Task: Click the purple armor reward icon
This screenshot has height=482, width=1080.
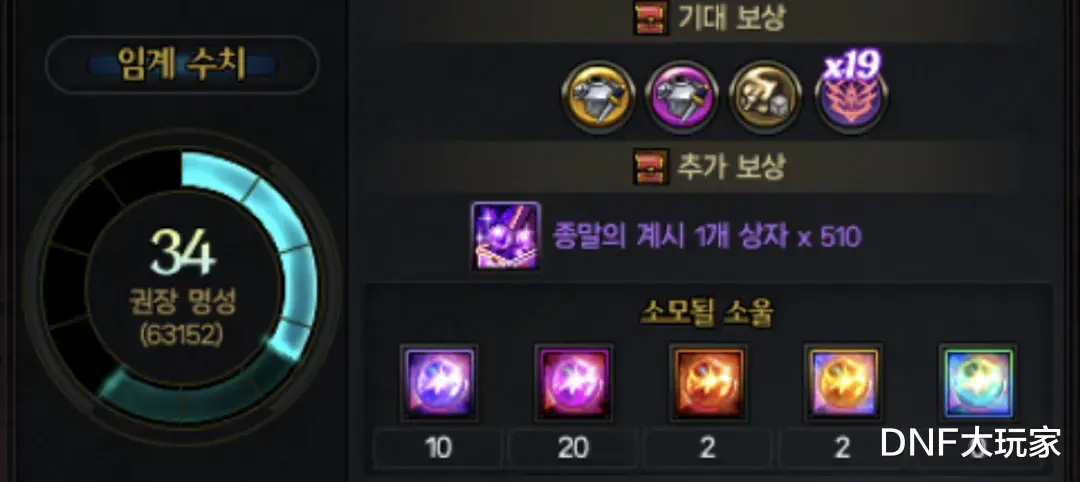Action: click(x=682, y=98)
